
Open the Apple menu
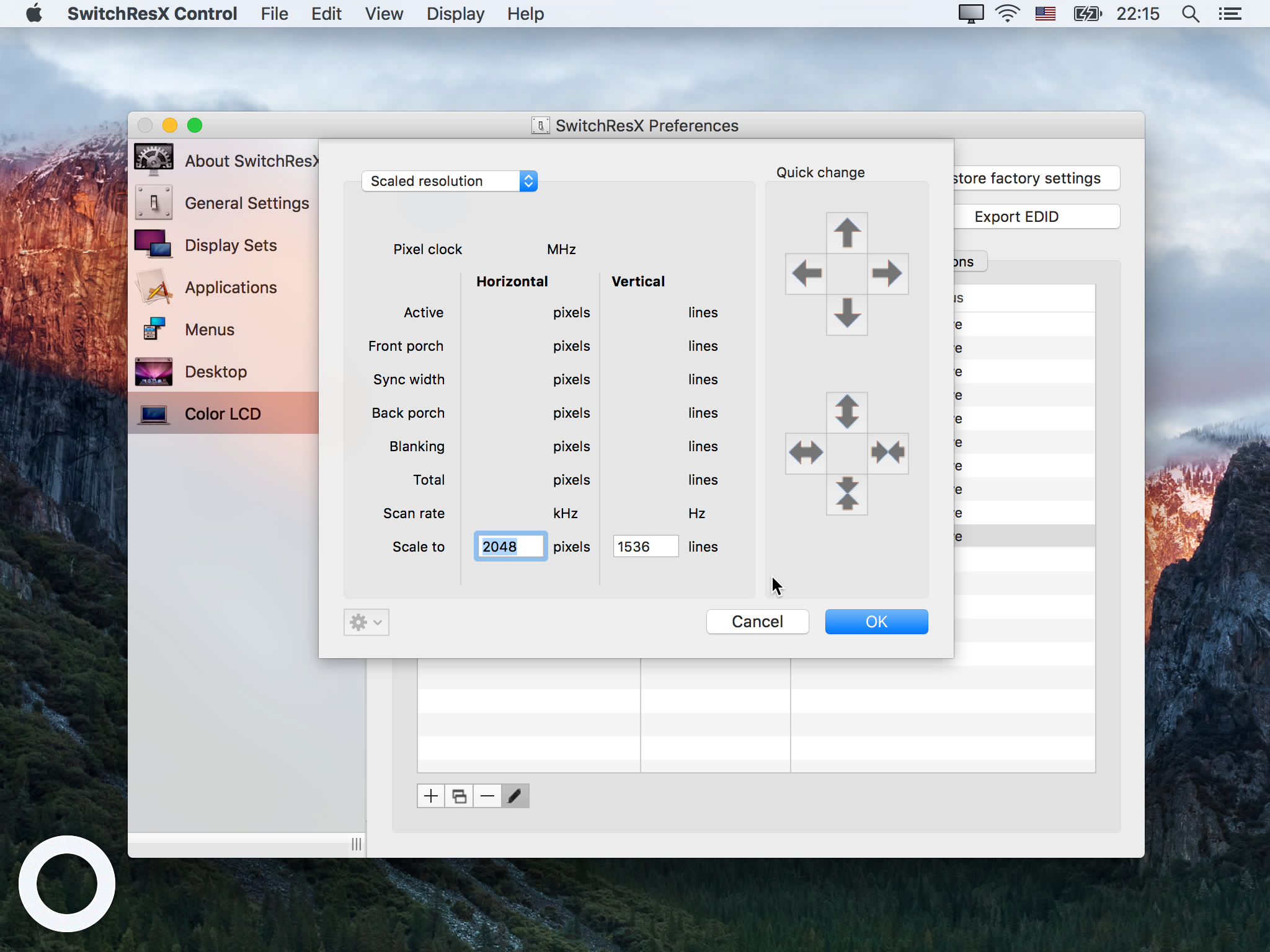tap(34, 14)
